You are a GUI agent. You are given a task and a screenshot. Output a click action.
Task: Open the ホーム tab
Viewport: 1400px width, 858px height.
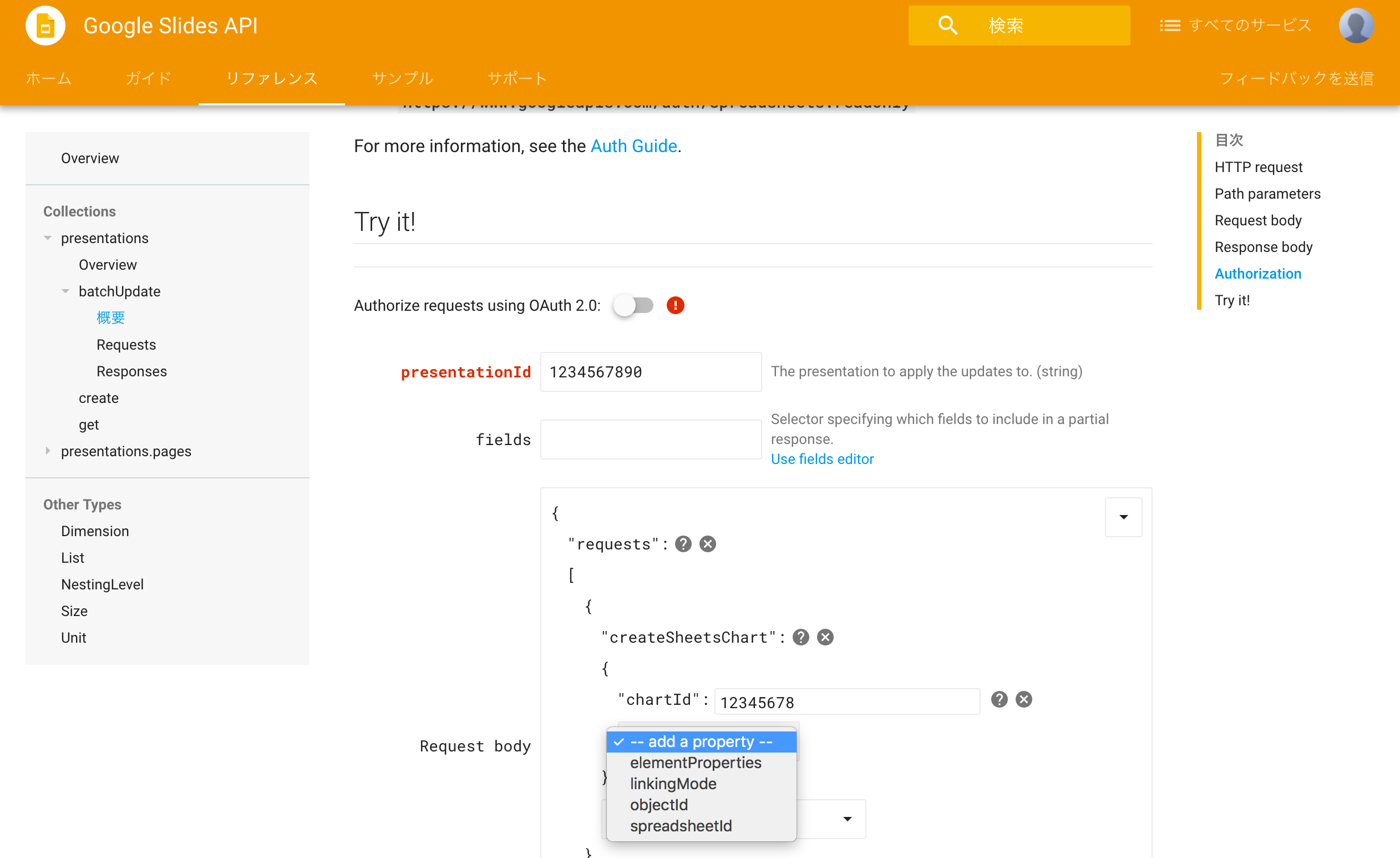point(49,78)
